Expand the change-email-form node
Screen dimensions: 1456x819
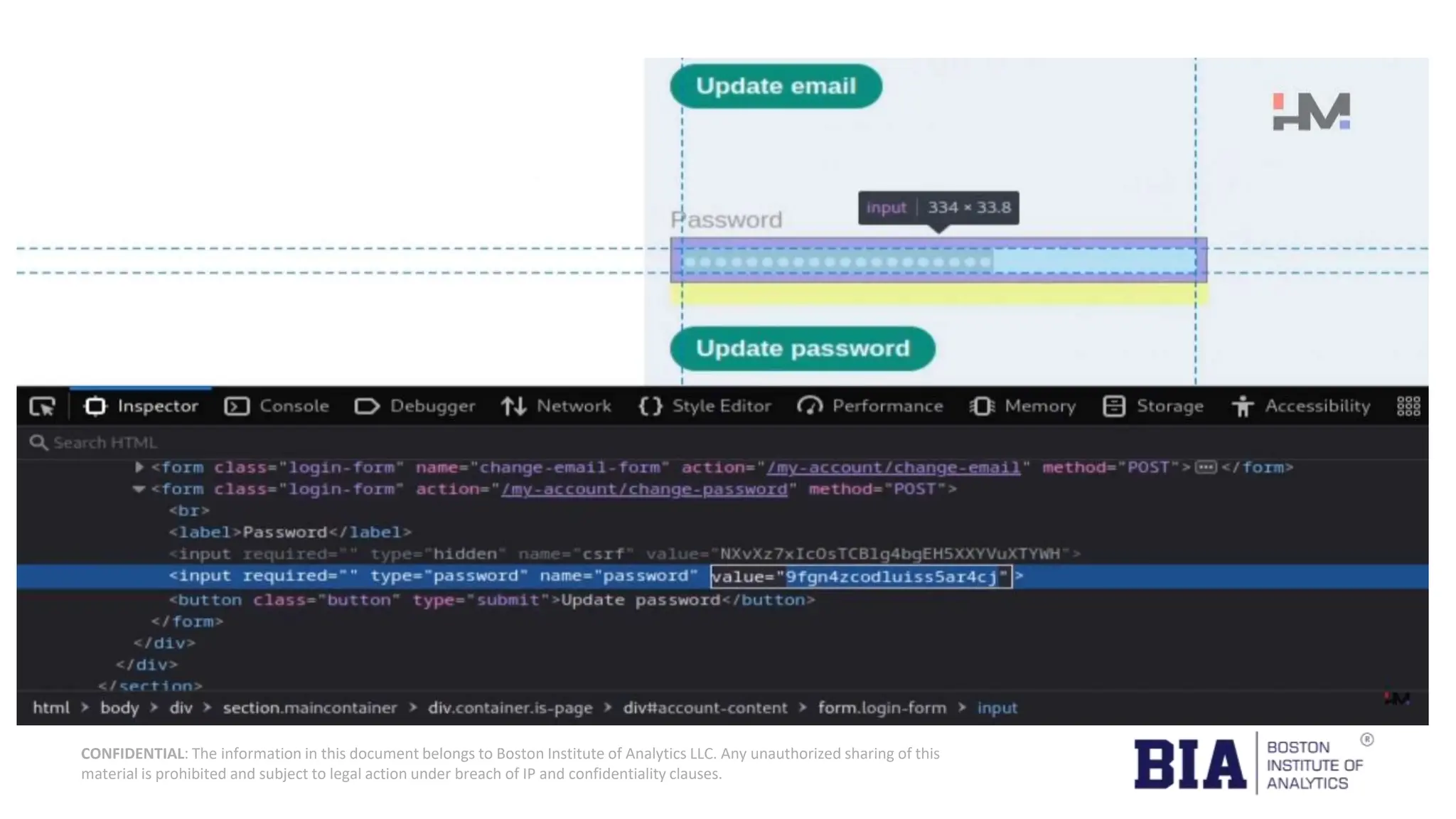coord(139,467)
